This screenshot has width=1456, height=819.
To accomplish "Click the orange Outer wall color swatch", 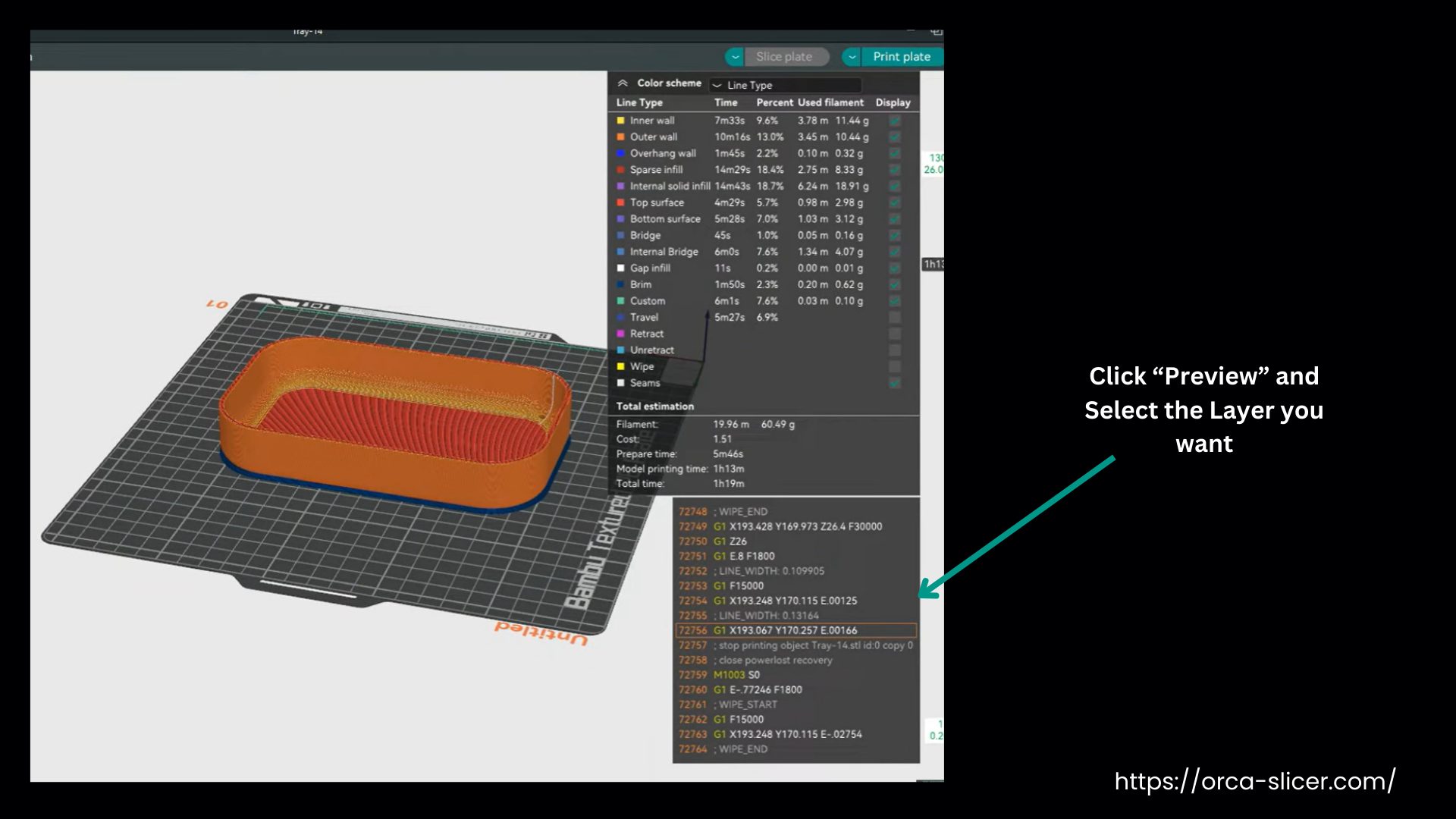I will point(620,137).
